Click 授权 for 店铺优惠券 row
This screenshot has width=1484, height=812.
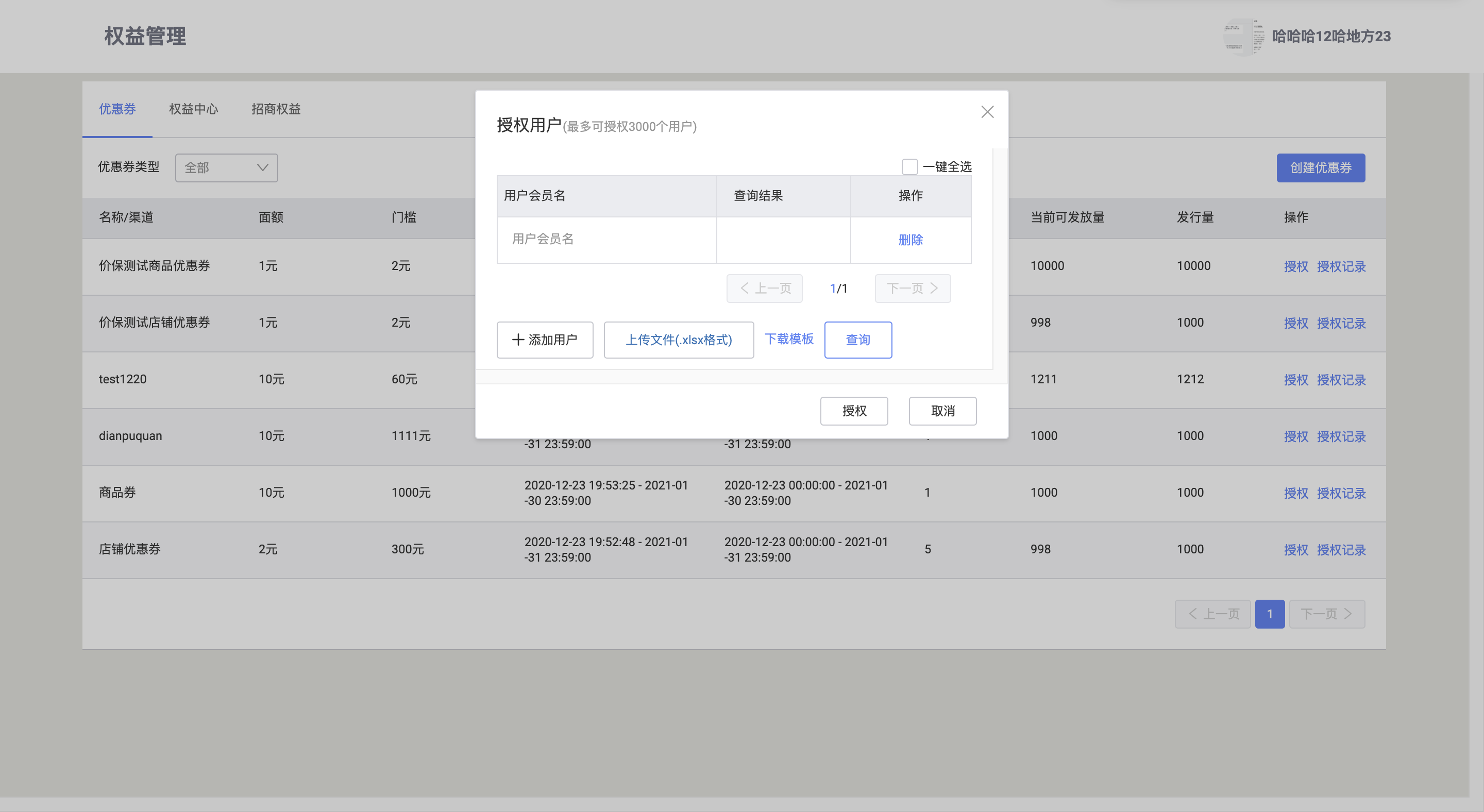tap(1295, 550)
